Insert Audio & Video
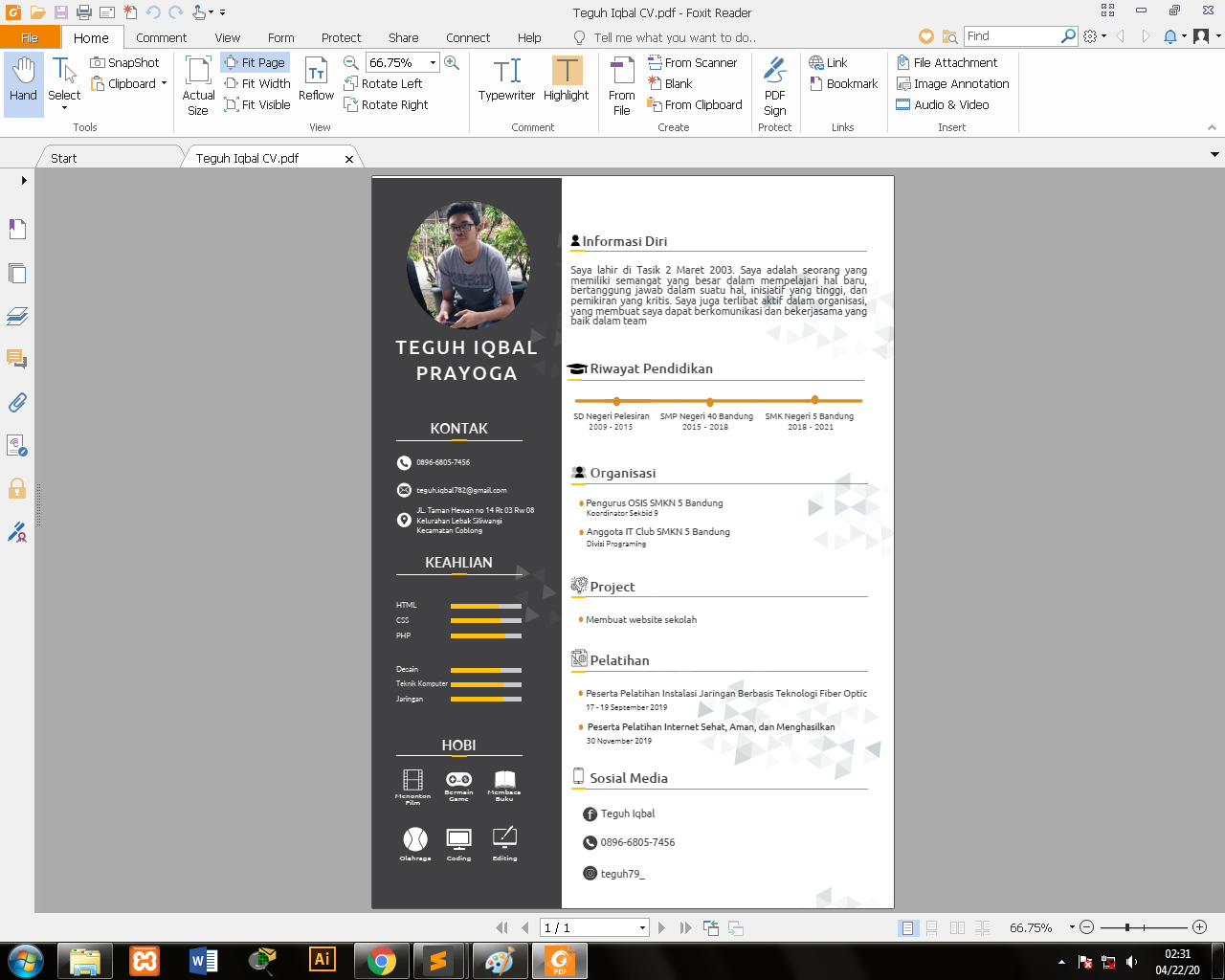This screenshot has width=1225, height=980. (x=943, y=104)
